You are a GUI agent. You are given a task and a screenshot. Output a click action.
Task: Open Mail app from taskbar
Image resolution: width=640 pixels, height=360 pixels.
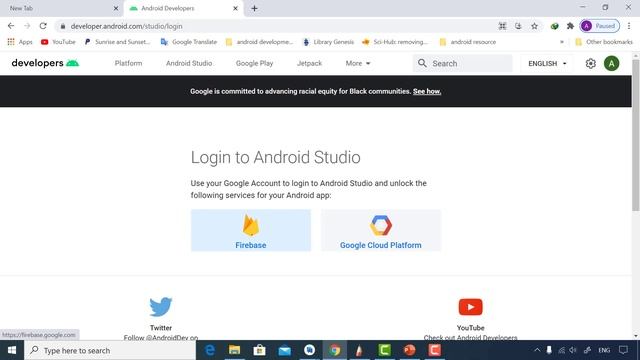(x=284, y=350)
